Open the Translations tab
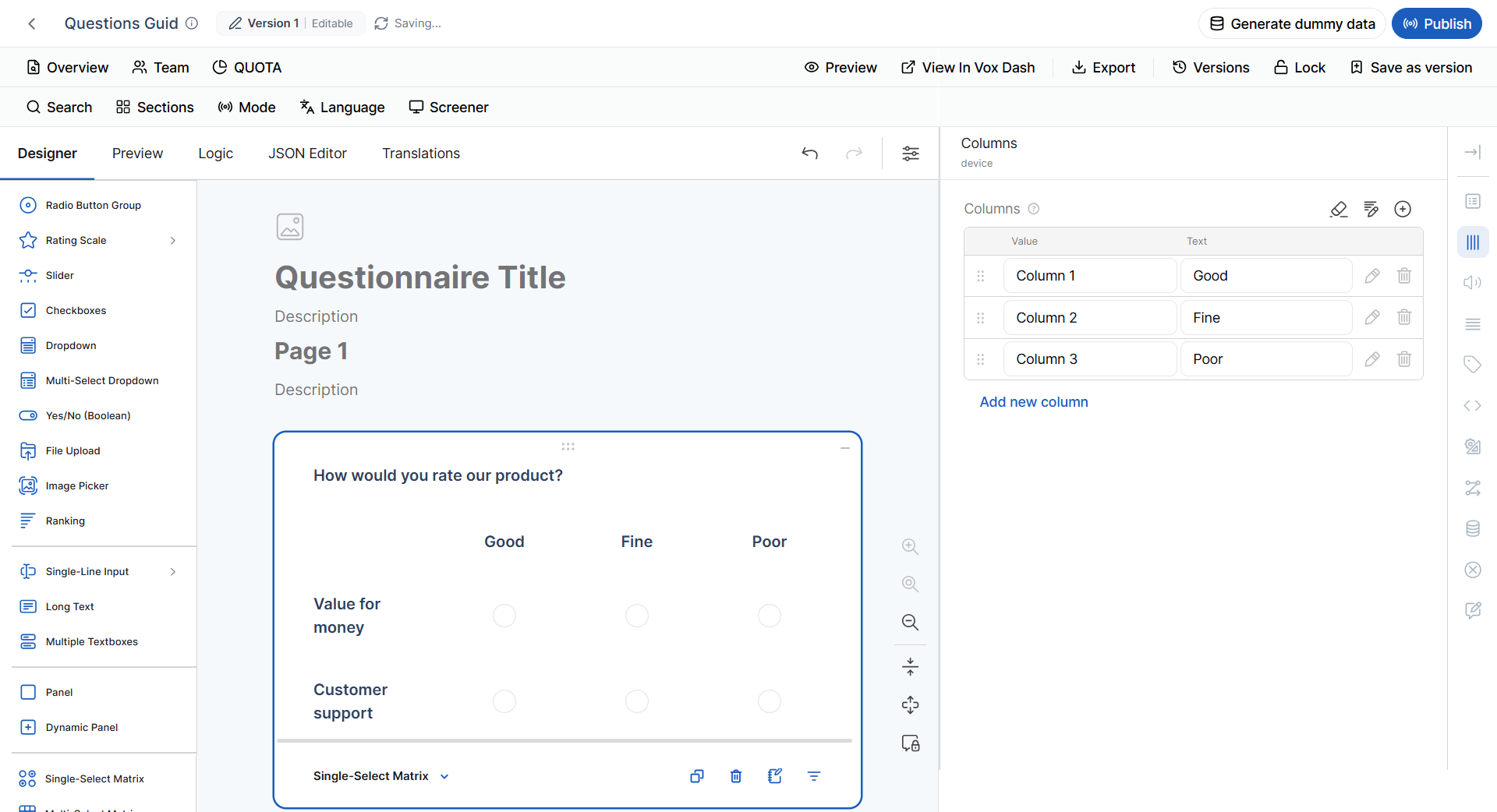1497x812 pixels. 421,154
